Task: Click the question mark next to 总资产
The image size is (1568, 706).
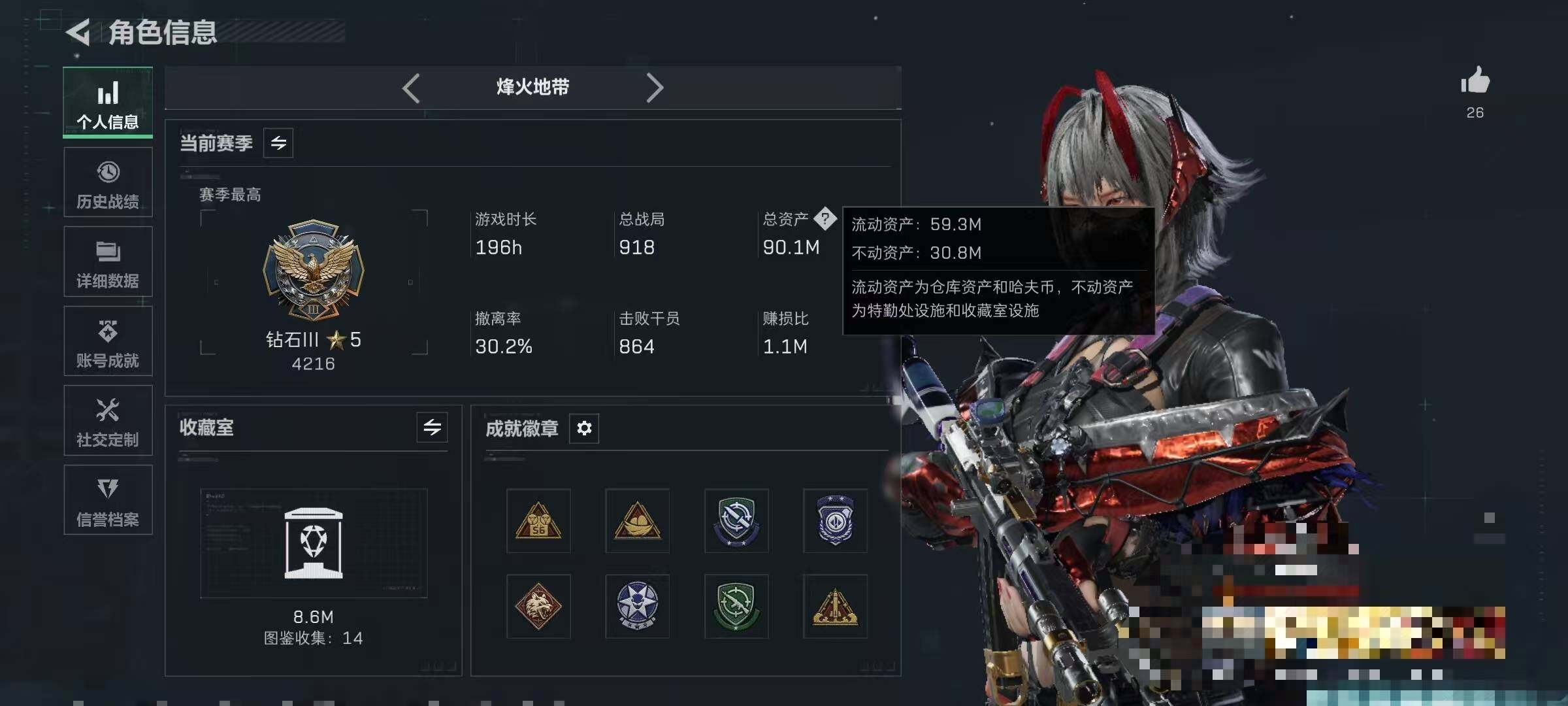Action: [x=825, y=219]
